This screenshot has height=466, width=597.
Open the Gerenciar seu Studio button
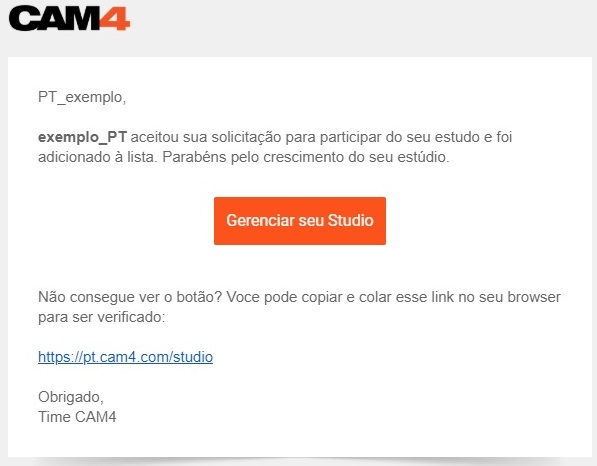click(300, 221)
